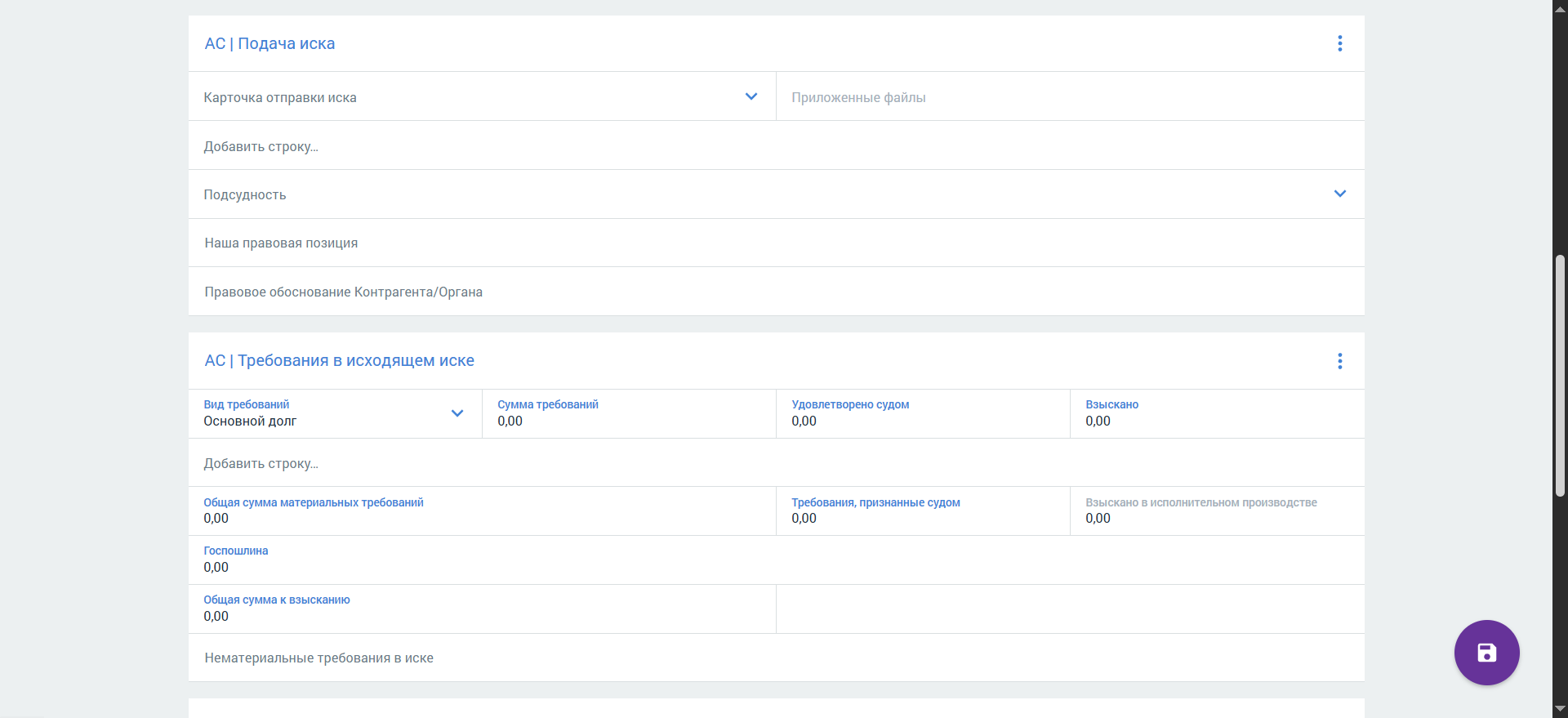Screen dimensions: 1568x718
Task: Click the scrollbar down arrow
Action: click(x=1560, y=709)
